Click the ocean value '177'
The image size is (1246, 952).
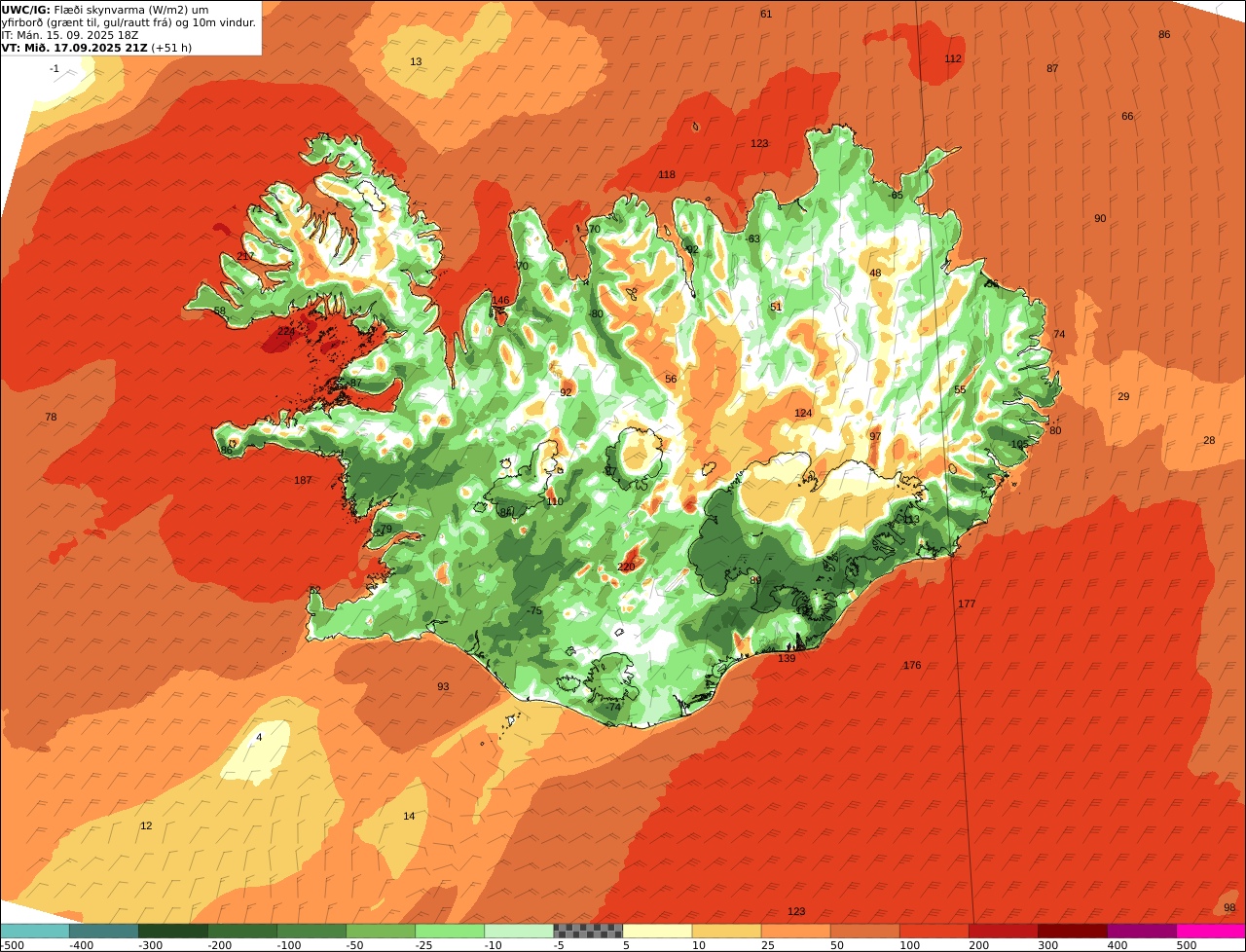pyautogui.click(x=967, y=604)
